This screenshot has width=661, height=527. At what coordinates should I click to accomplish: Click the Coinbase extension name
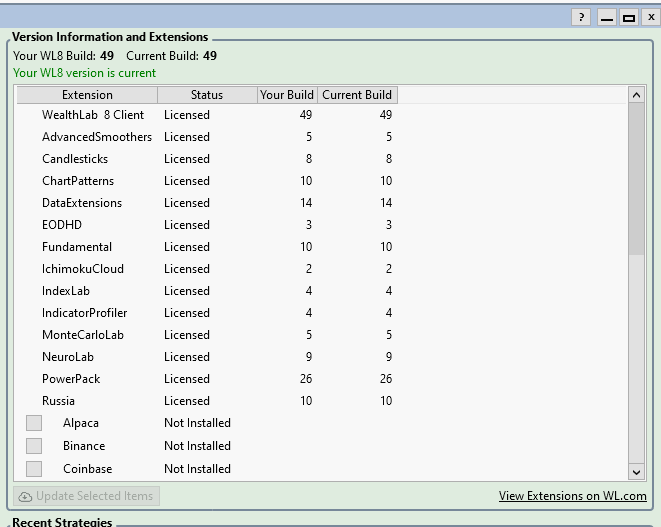point(88,468)
